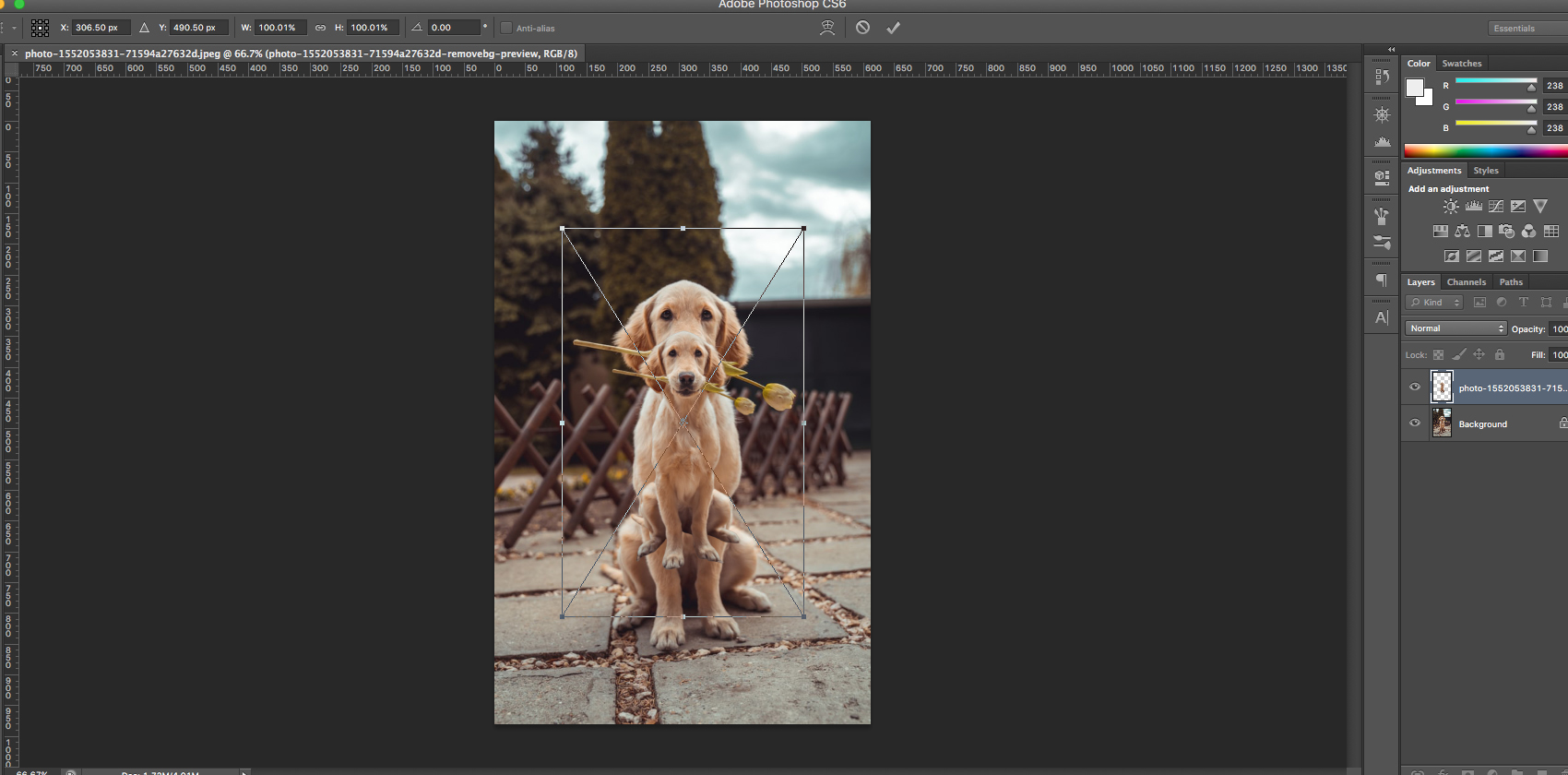Add a Selective Color adjustment
Screen dimensions: 1568x775
pos(1518,256)
